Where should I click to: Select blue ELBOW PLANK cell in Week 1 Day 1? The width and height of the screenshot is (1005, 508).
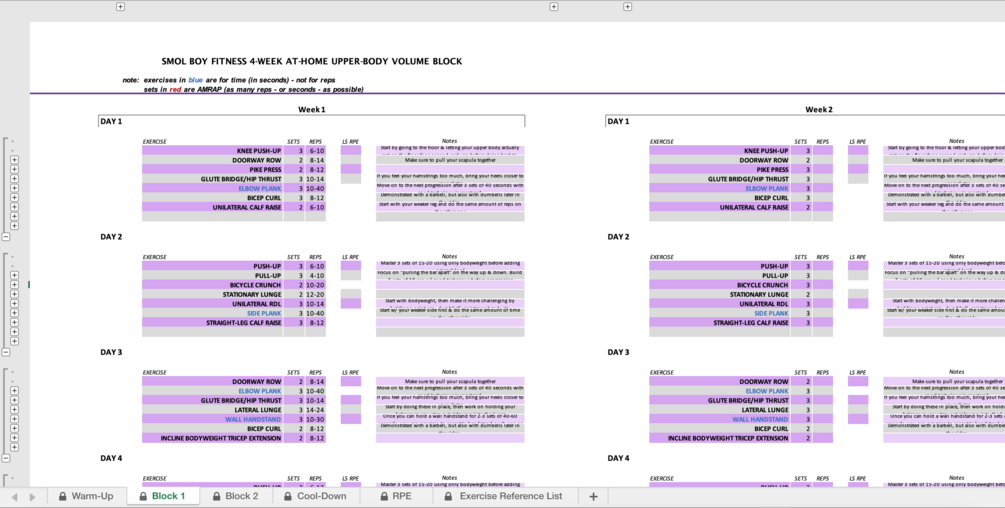pos(212,188)
